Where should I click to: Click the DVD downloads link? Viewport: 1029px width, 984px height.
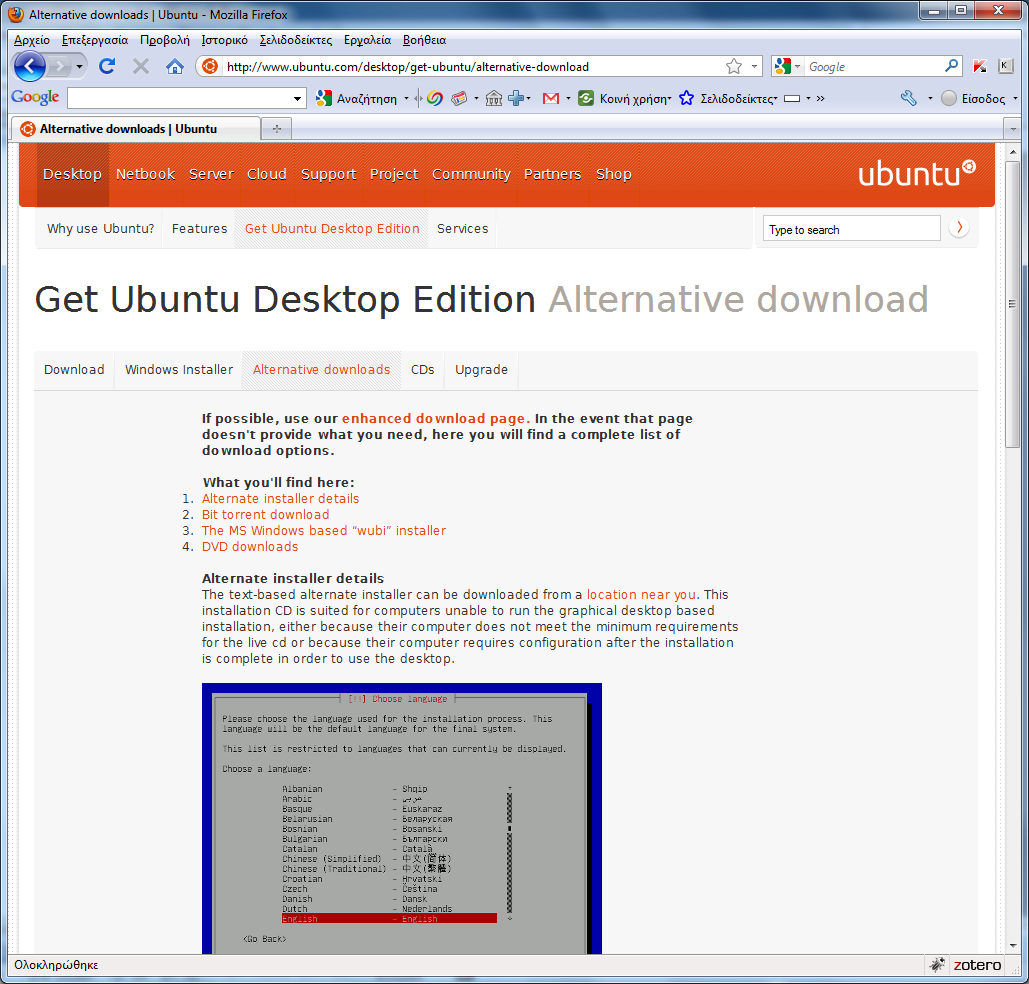(249, 546)
